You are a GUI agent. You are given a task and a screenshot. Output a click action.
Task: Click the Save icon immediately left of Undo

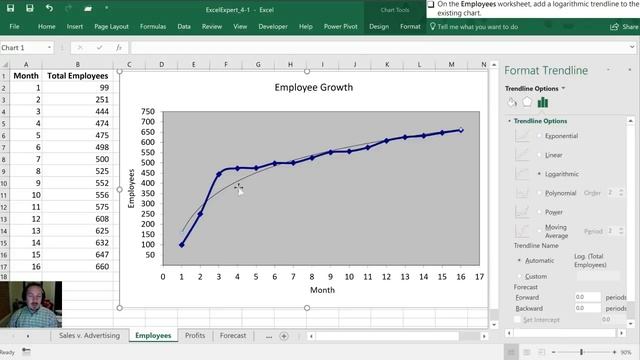click(30, 8)
